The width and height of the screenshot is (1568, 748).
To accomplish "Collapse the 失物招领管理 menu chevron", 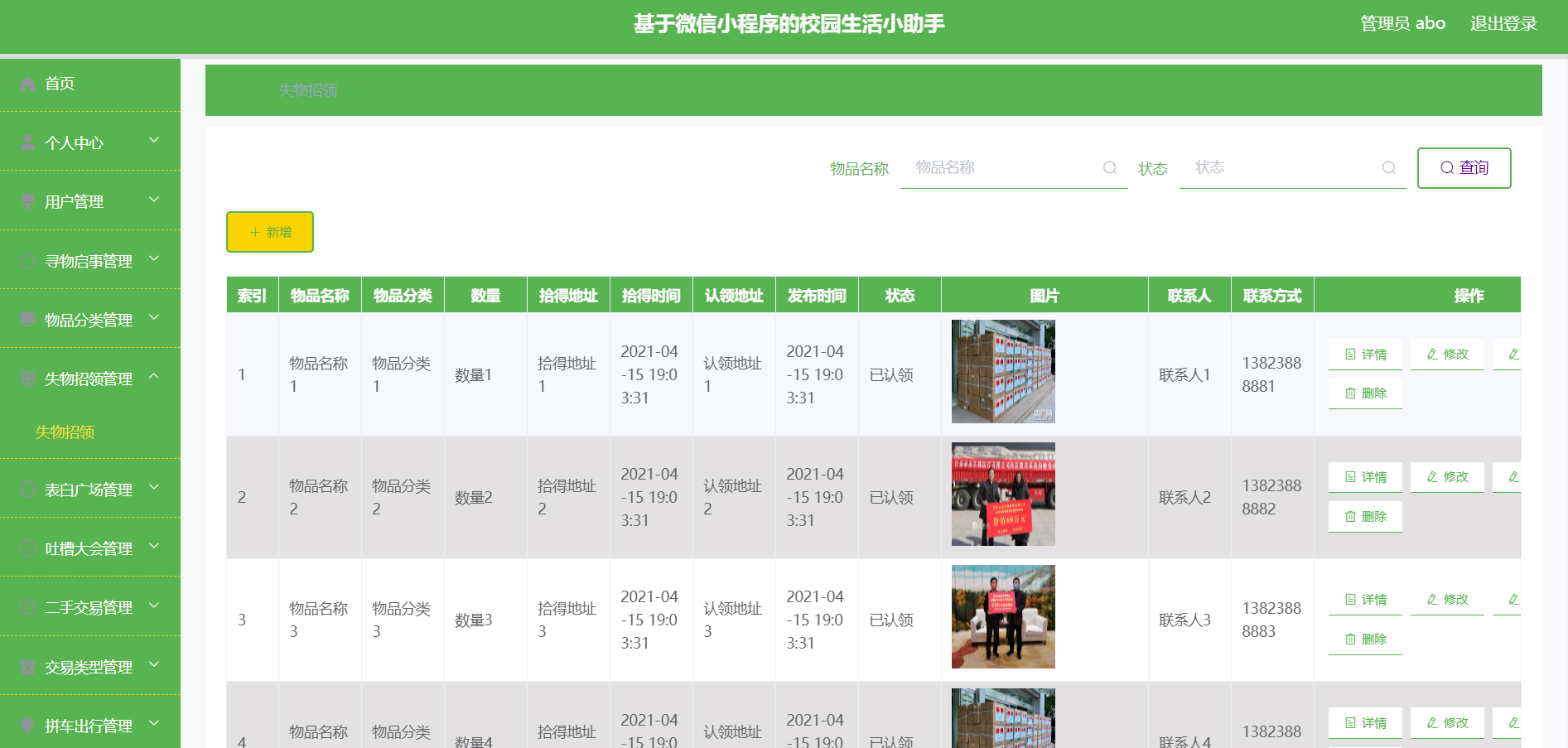I will point(154,377).
